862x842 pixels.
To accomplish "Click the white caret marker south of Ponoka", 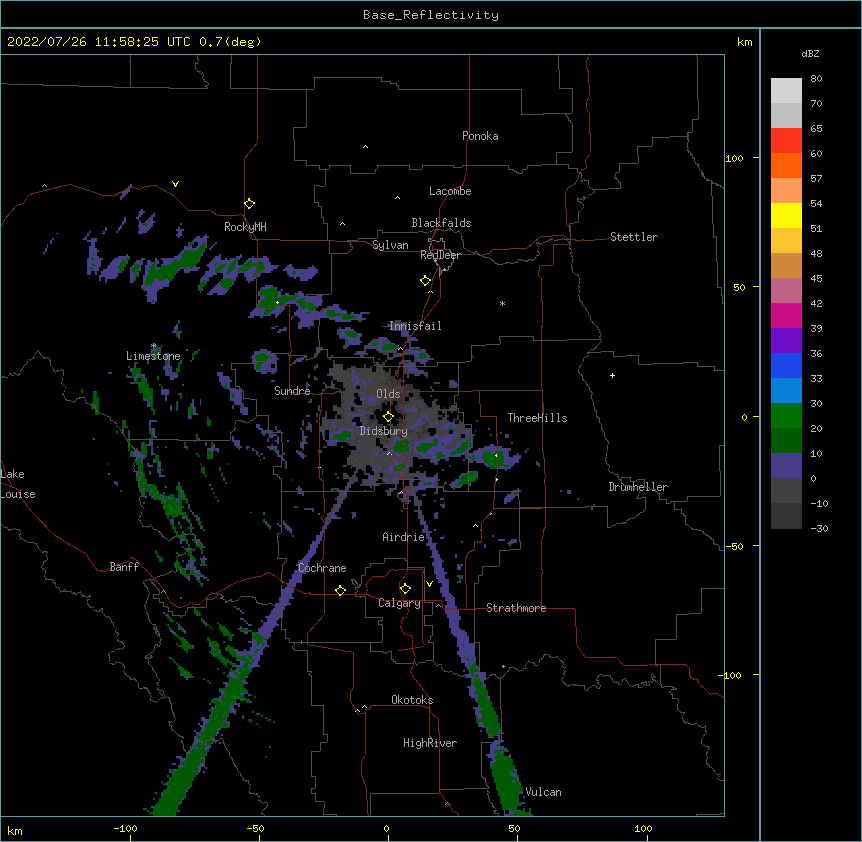I will click(366, 147).
